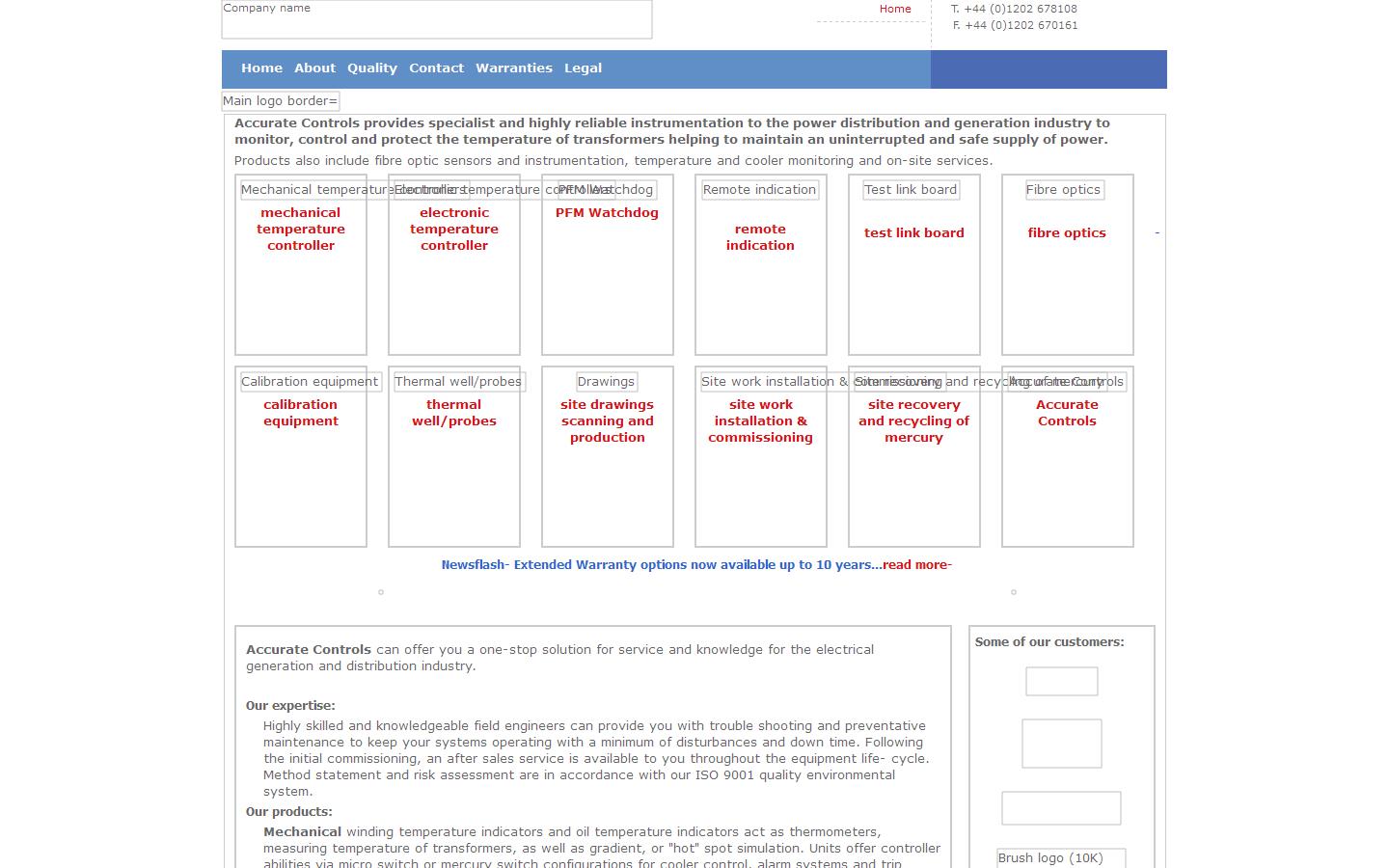Click the Accurate Controls tile

[1067, 413]
